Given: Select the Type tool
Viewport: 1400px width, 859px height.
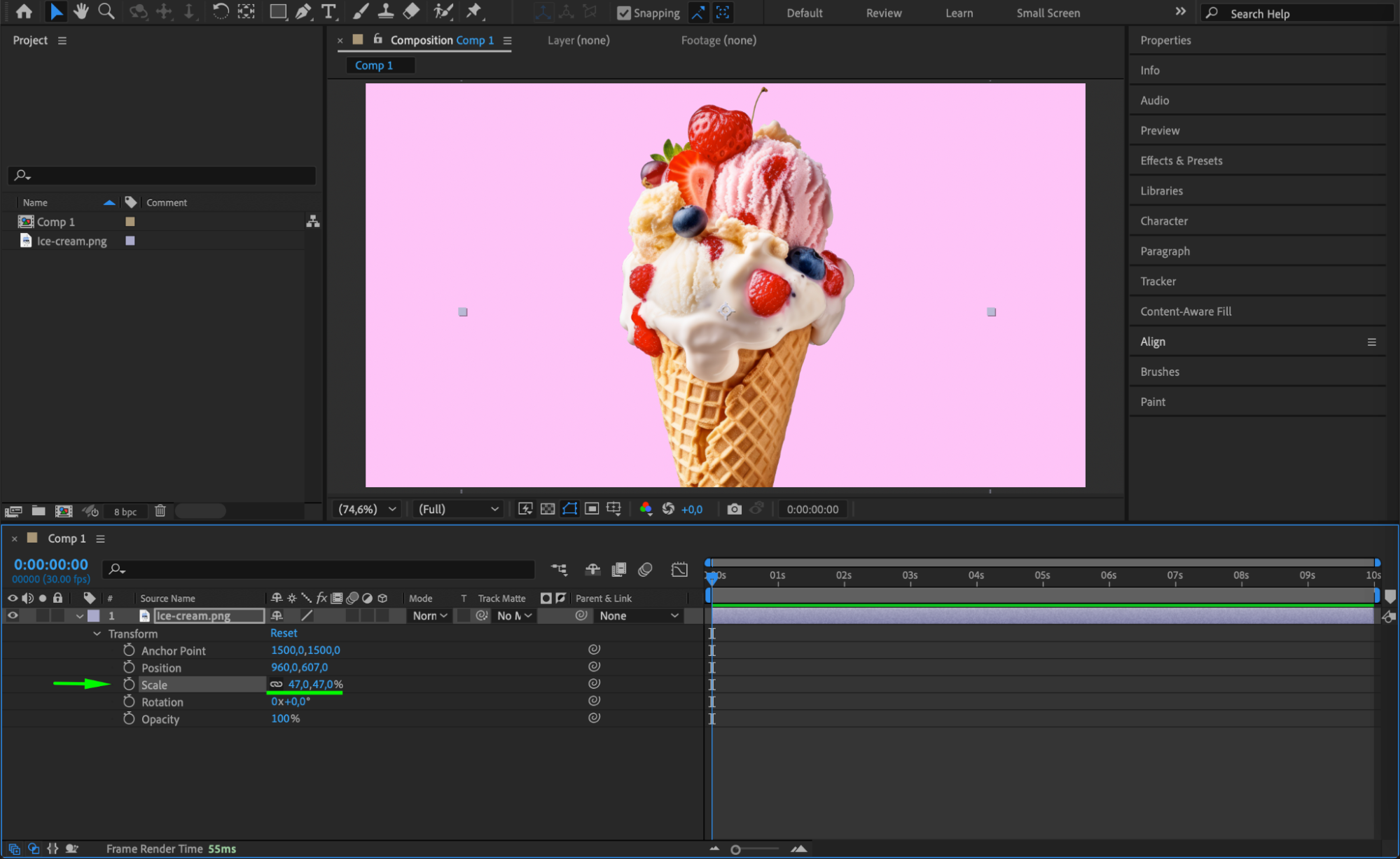Looking at the screenshot, I should tap(328, 11).
